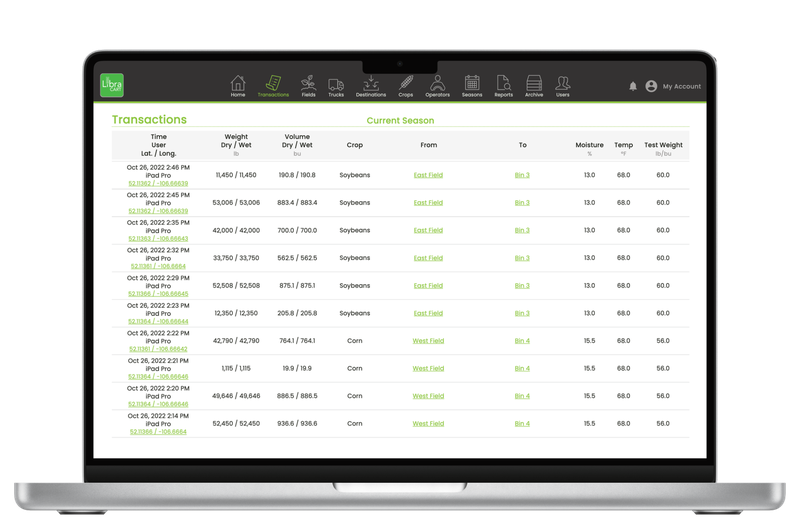Open the Operators icon

pos(437,83)
